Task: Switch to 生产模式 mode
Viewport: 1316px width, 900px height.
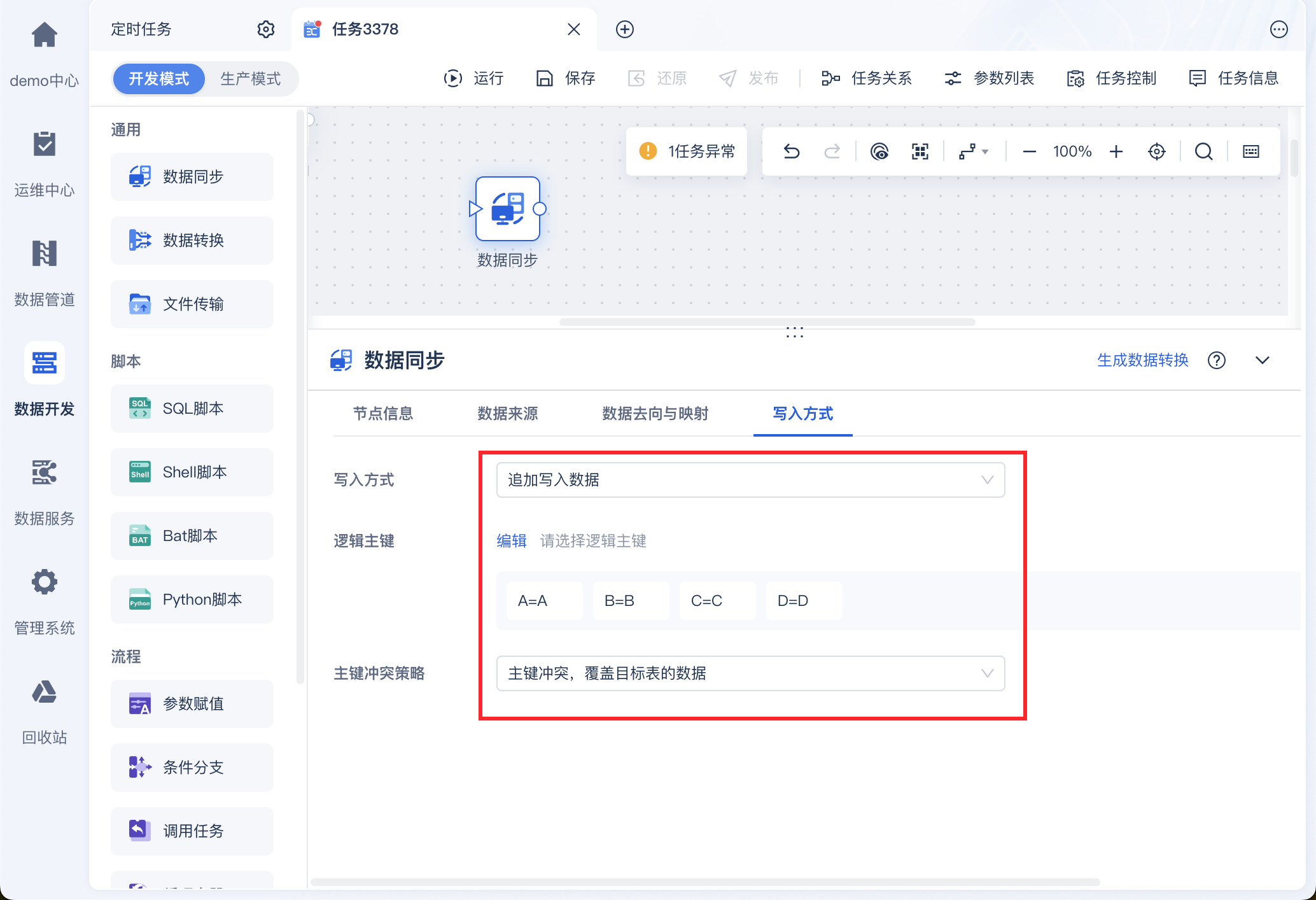Action: click(250, 79)
